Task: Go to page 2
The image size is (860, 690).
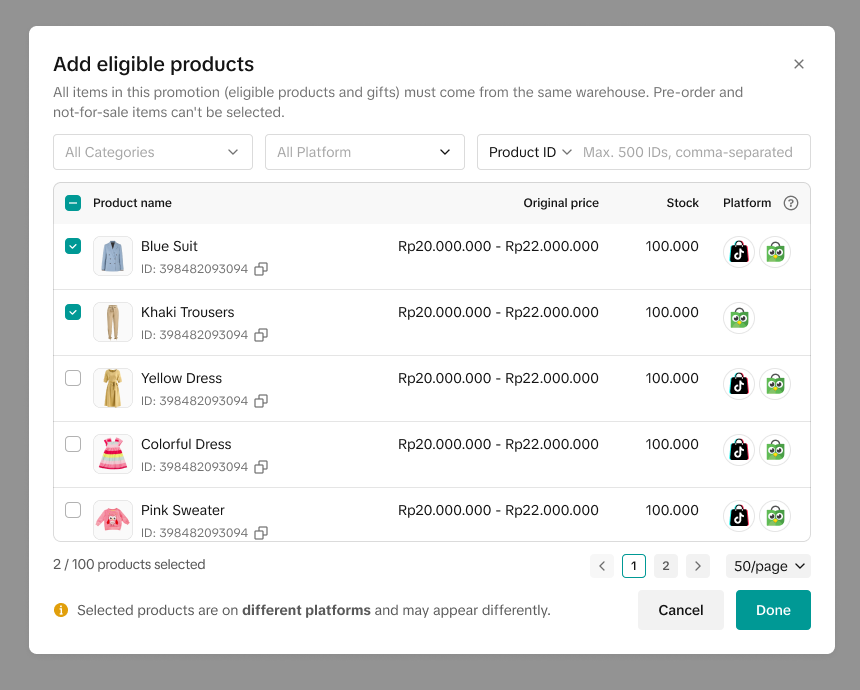Action: pos(666,566)
